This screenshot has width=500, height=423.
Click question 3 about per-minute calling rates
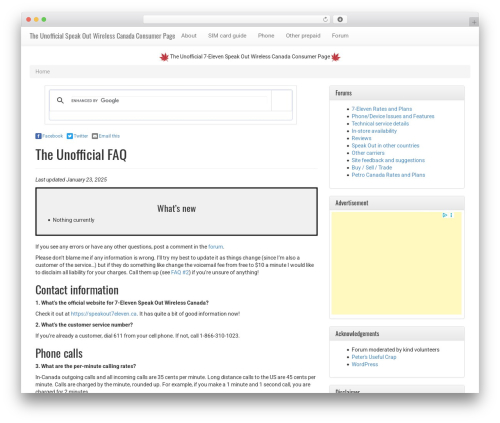pos(86,366)
